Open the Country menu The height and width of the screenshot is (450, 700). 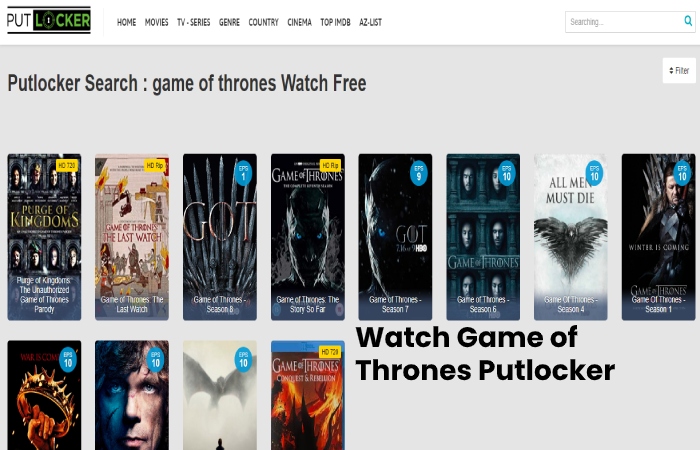(x=263, y=22)
